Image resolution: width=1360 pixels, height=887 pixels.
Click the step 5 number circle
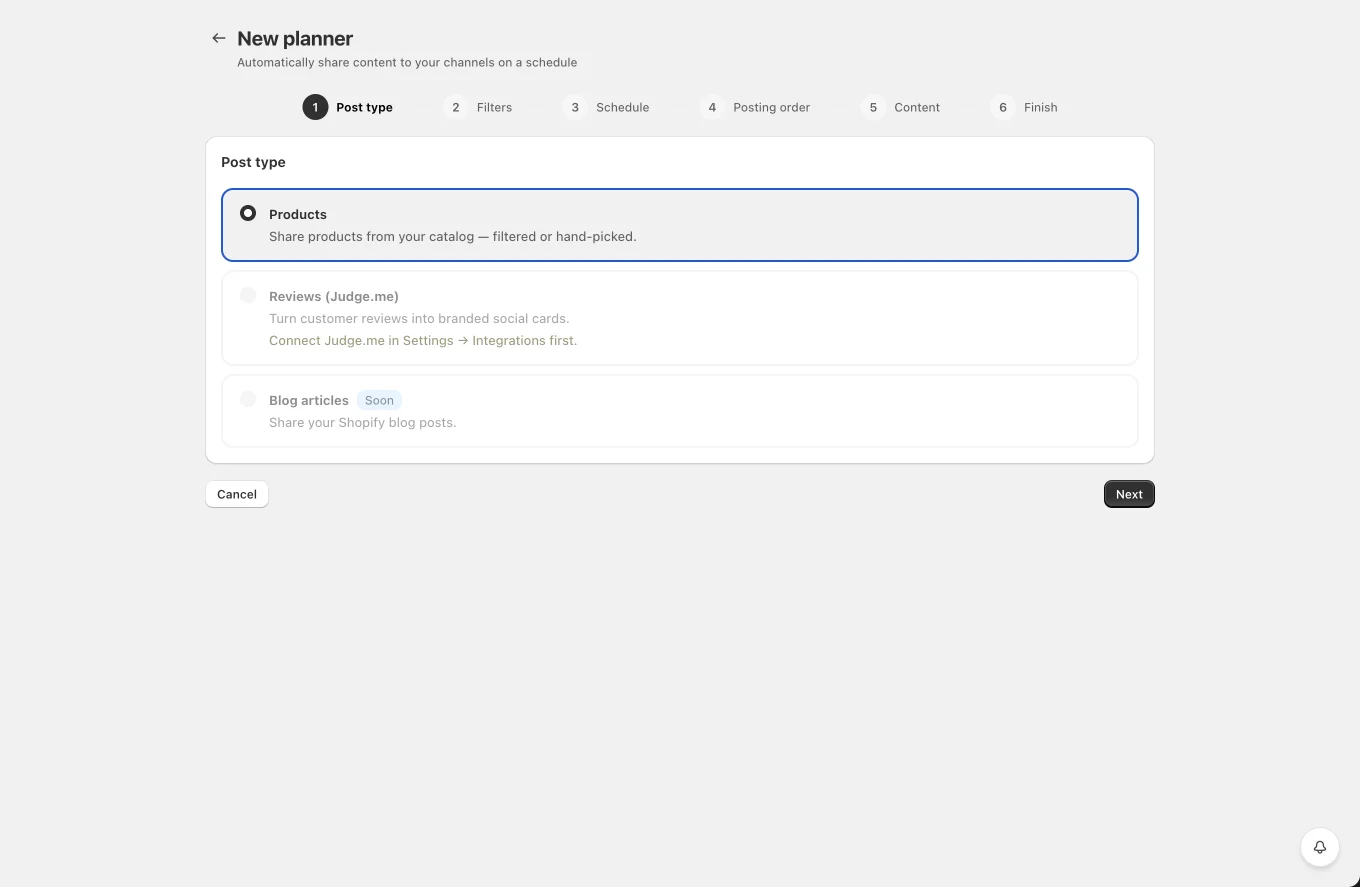click(873, 107)
